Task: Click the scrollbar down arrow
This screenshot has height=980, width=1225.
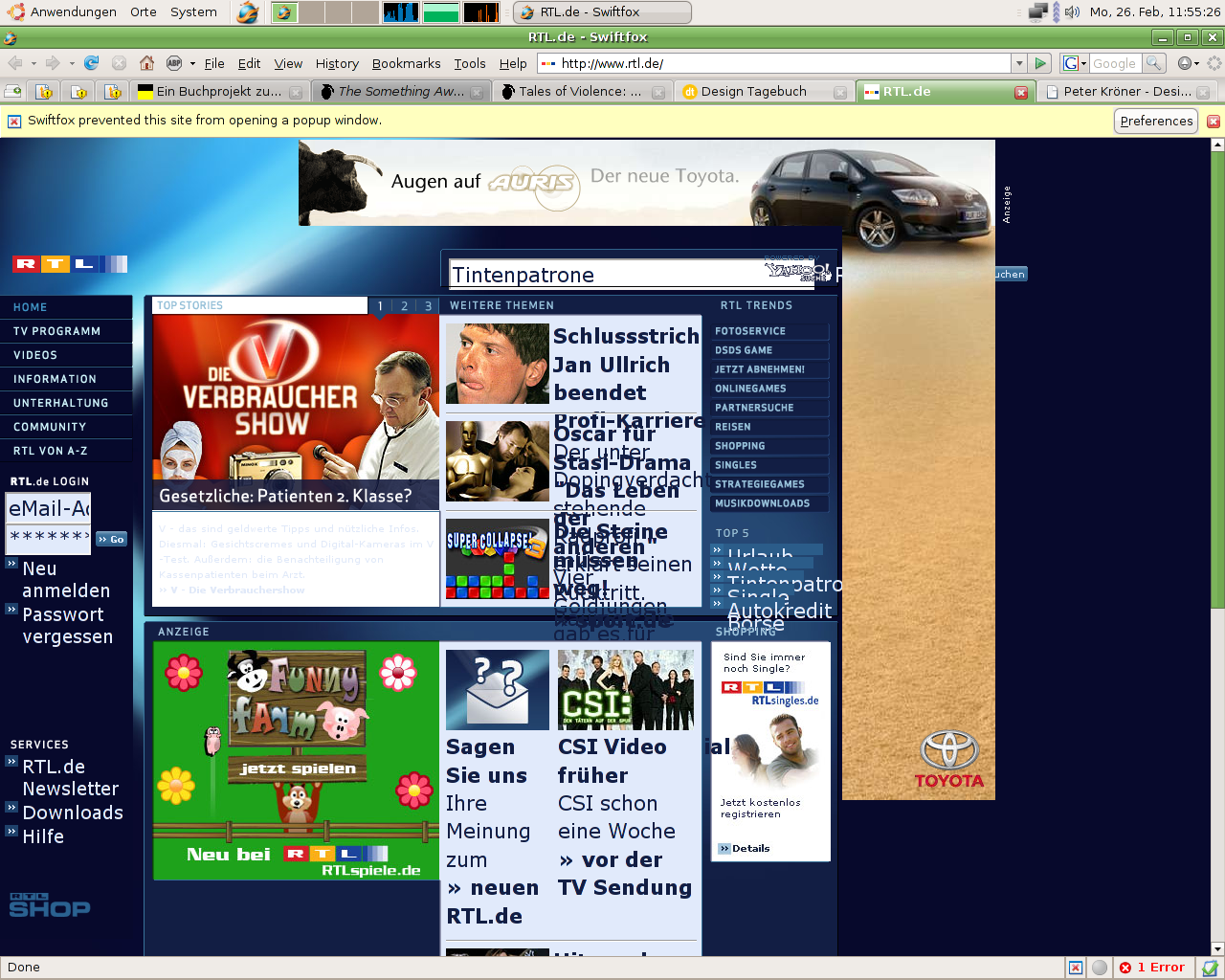Action: coord(1217,948)
